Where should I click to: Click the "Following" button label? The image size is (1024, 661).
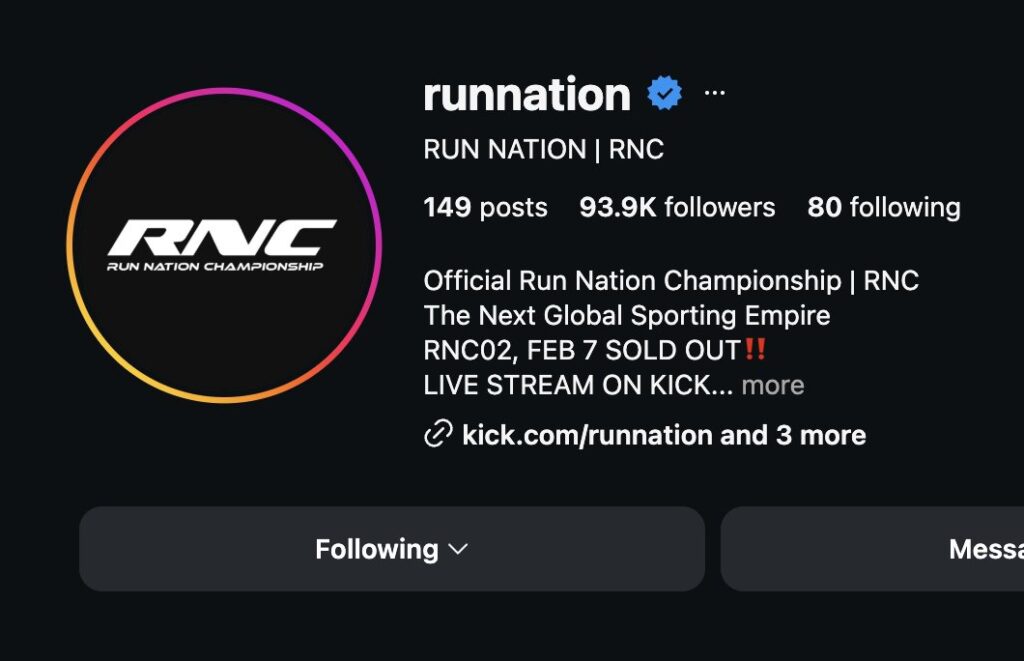point(376,549)
